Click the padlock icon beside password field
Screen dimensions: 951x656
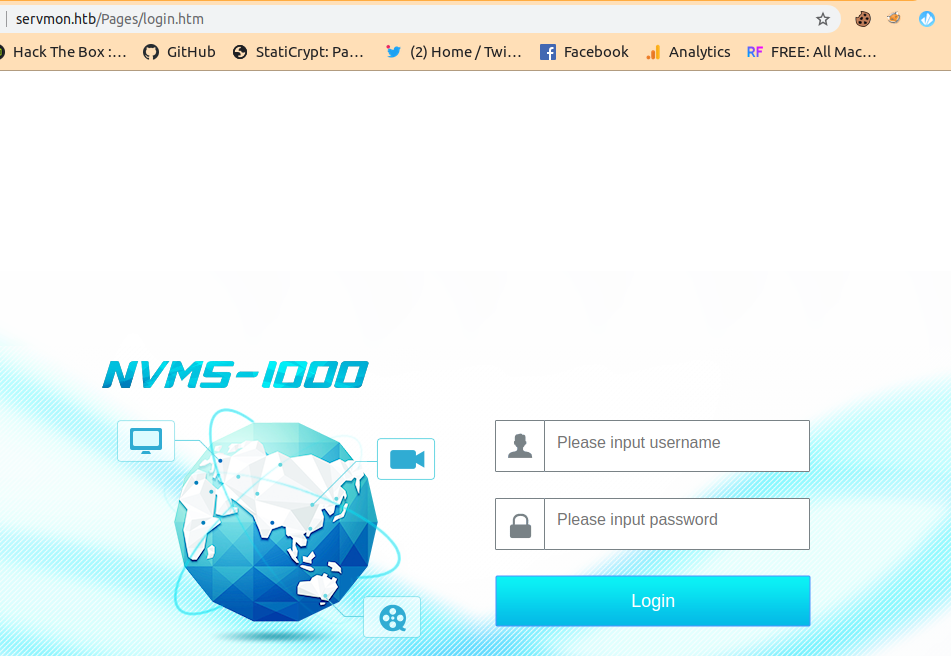[x=520, y=524]
